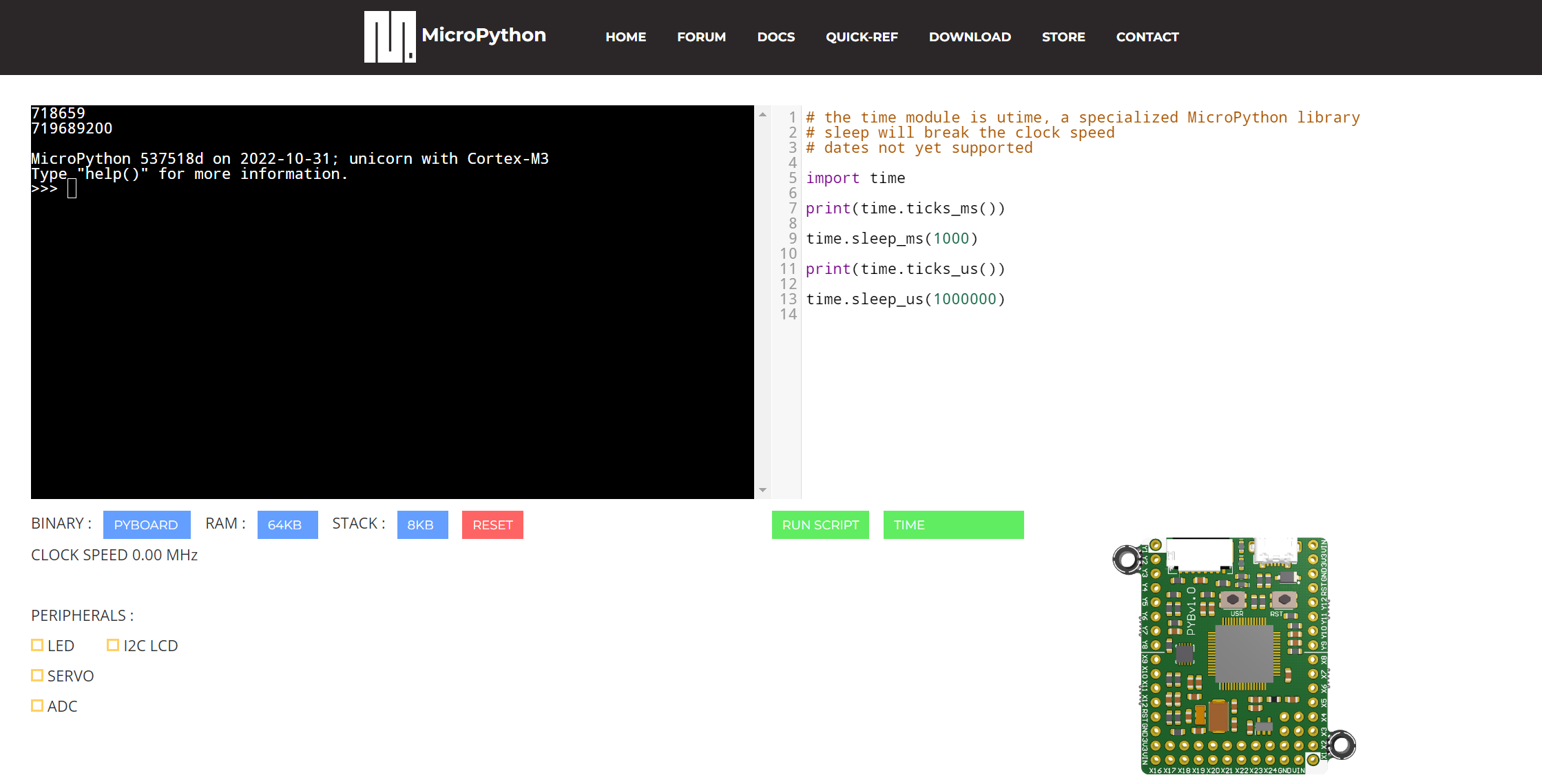Enable the SERVO peripheral
Image resolution: width=1542 pixels, height=784 pixels.
pos(38,675)
